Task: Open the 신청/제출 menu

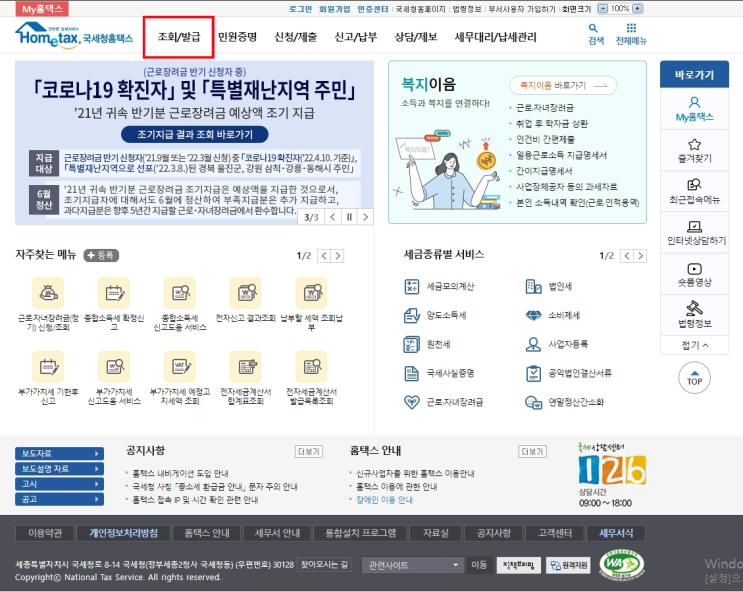Action: point(296,37)
